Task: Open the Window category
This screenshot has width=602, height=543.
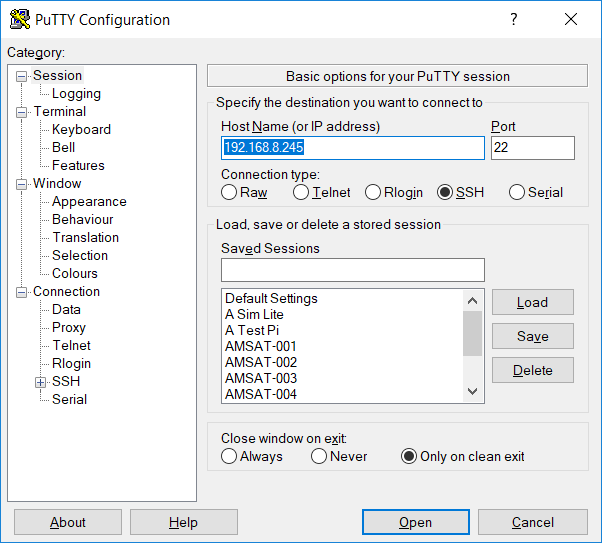Action: click(57, 184)
